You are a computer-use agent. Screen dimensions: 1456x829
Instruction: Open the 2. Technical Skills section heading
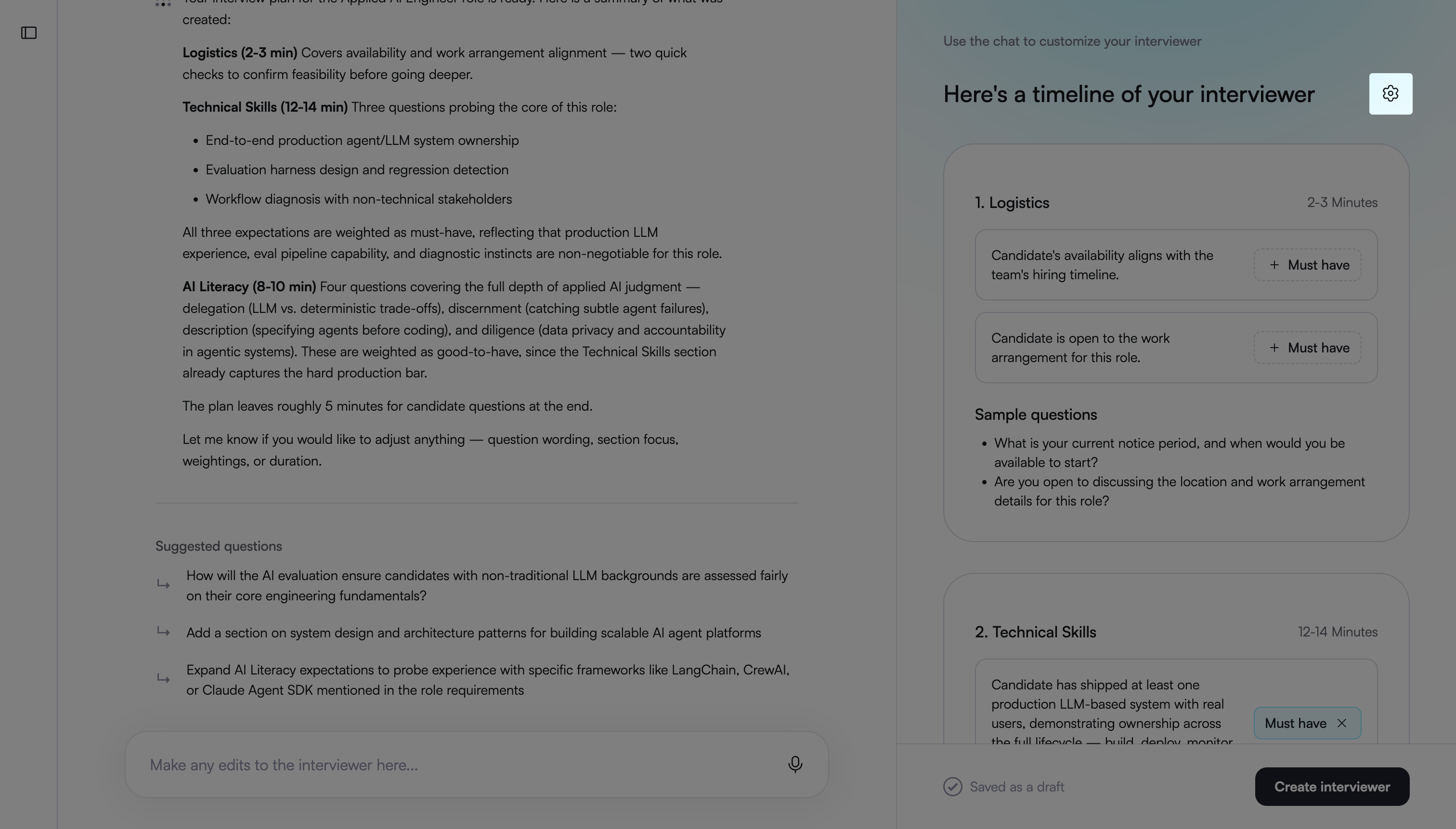click(x=1035, y=632)
